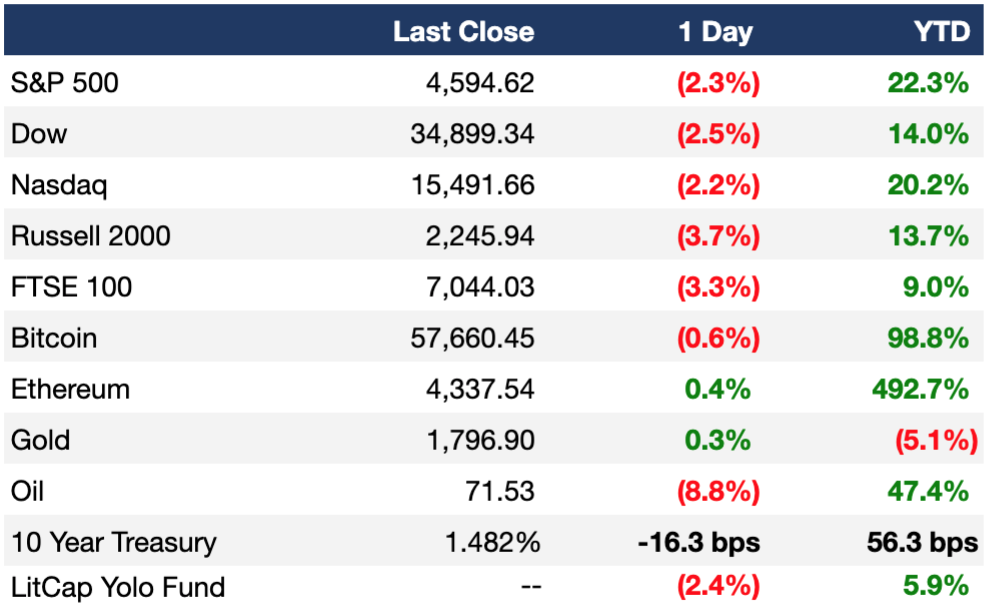Select Oil 1 Day change (8.8%)

point(718,491)
